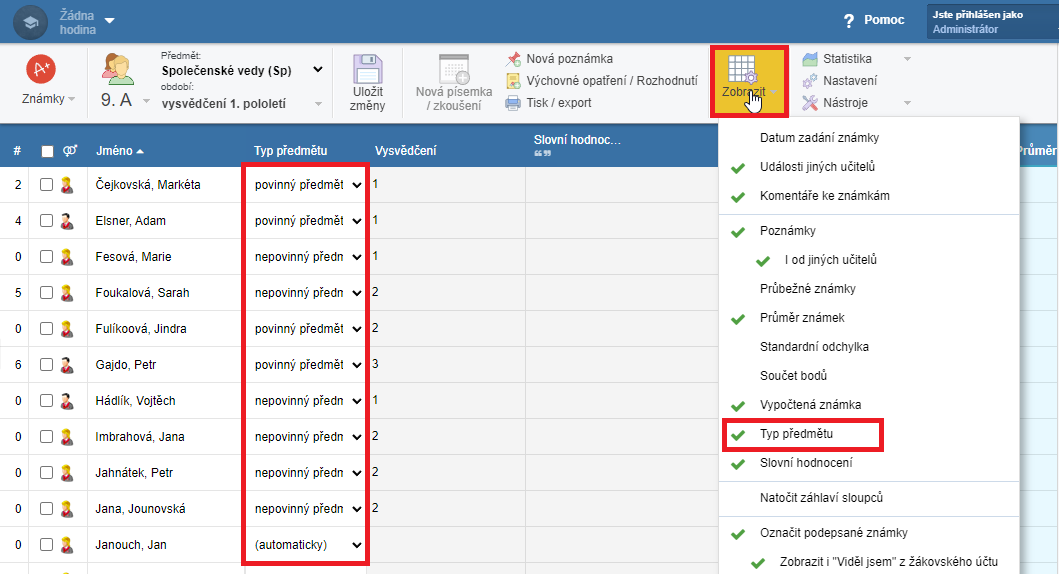Toggle the select-all checkbox in table header
The width and height of the screenshot is (1059, 574).
coord(47,151)
